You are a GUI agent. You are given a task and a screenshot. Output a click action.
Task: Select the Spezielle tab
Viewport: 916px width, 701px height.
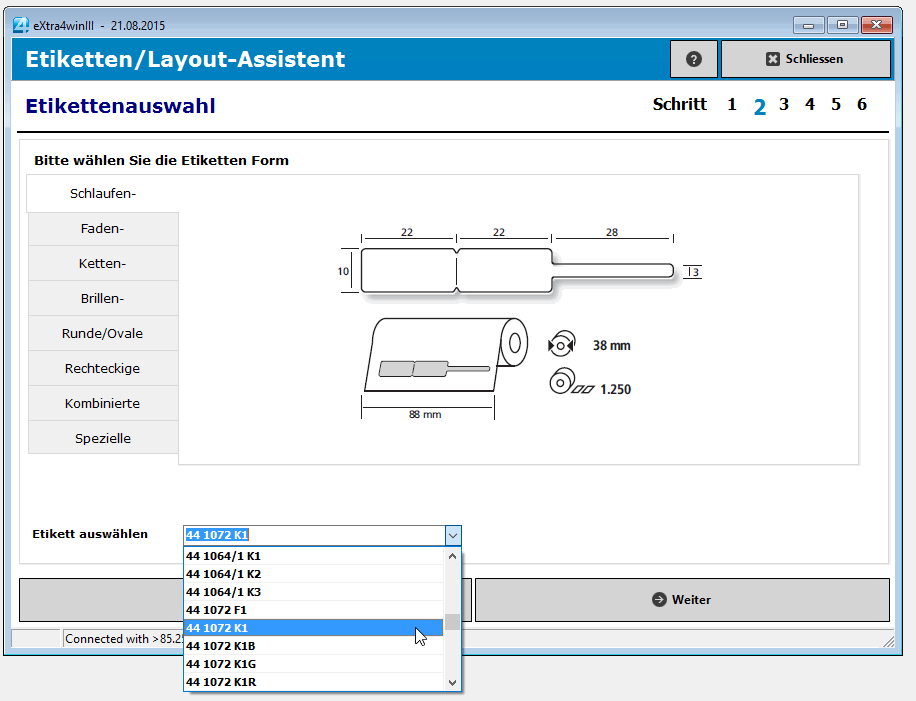click(103, 439)
